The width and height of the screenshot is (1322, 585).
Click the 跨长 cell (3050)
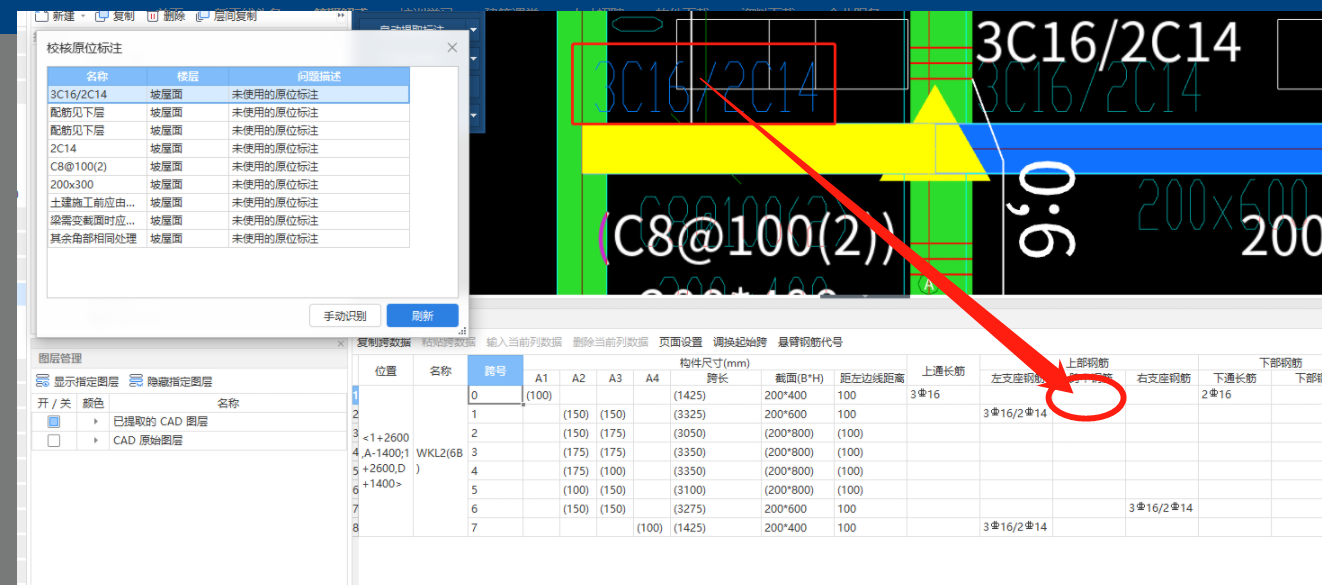pyautogui.click(x=715, y=433)
